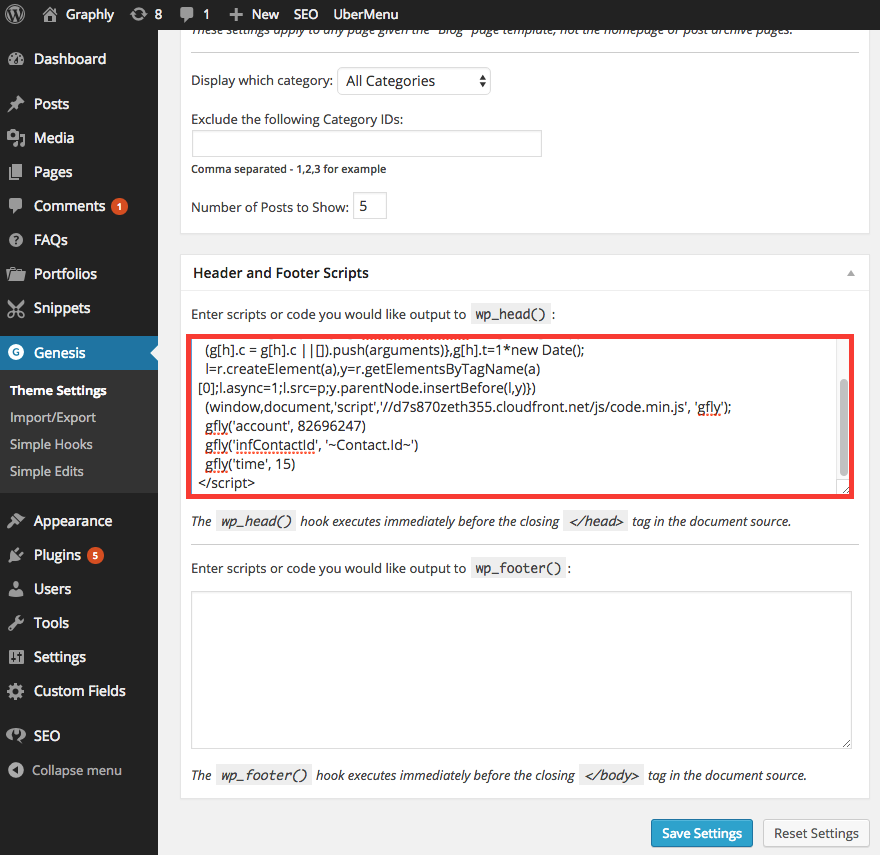Click the WordPress logo icon
This screenshot has width=880, height=855.
click(x=15, y=14)
